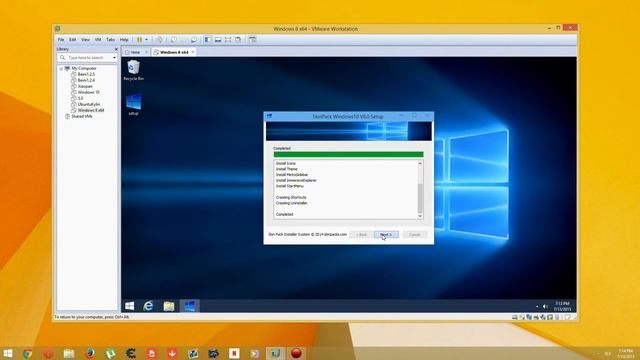
Task: Click the Recycle Bin desktop icon in the VM
Action: click(133, 70)
